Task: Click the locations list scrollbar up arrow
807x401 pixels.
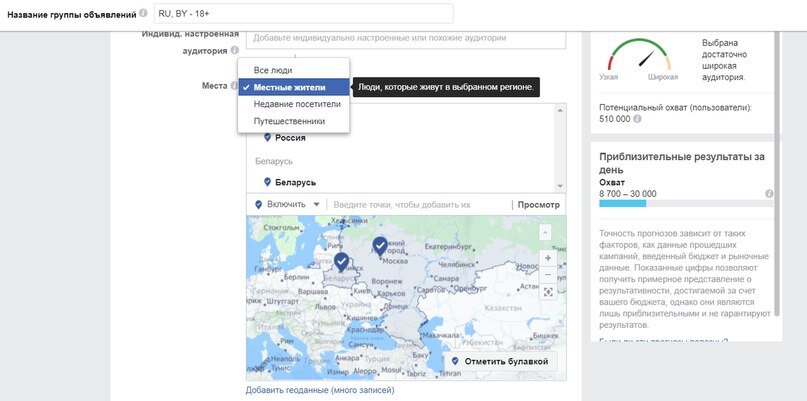Action: [560, 111]
